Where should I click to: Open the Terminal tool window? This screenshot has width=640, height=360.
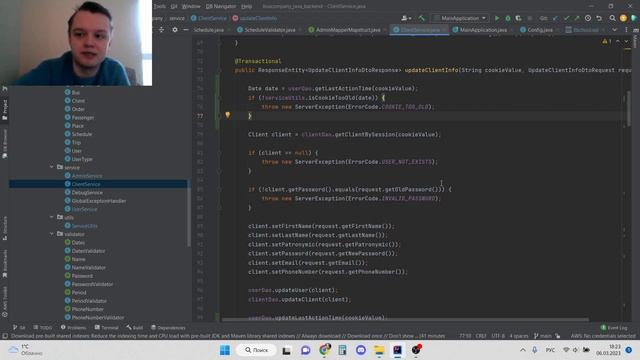coord(107,327)
